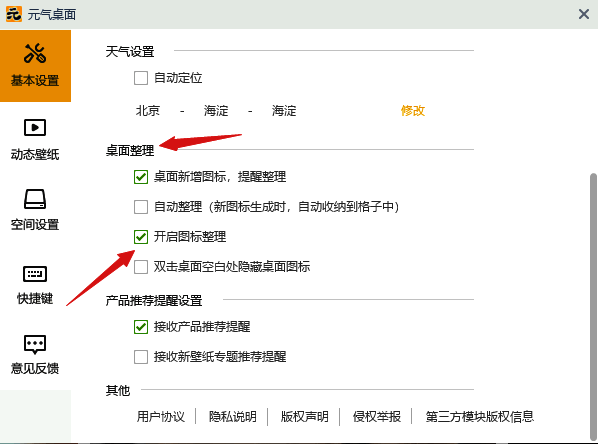This screenshot has height=444, width=598.
Task: Switch to 动态壁纸 tab label
Action: click(35, 154)
